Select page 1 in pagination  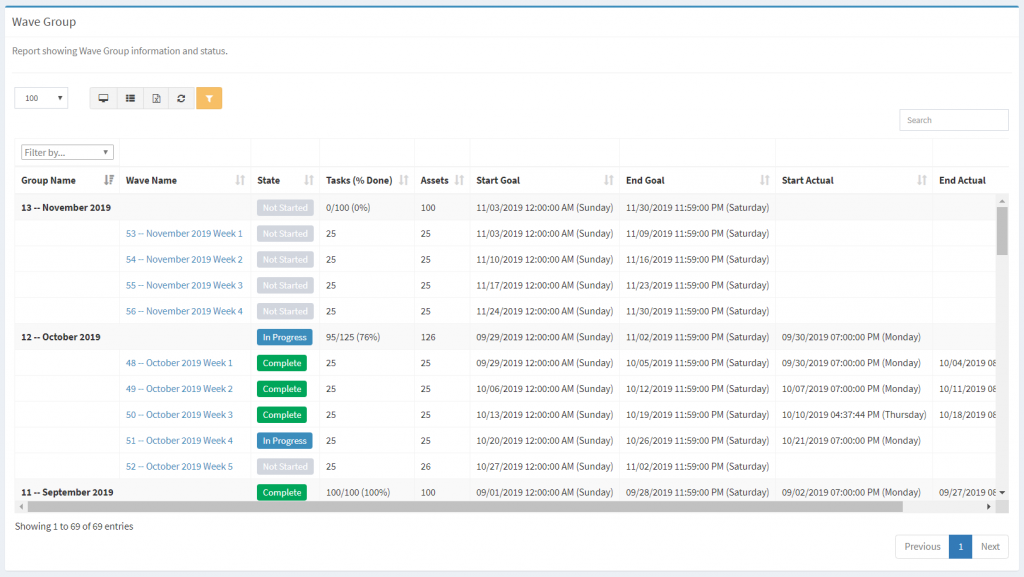(x=960, y=546)
